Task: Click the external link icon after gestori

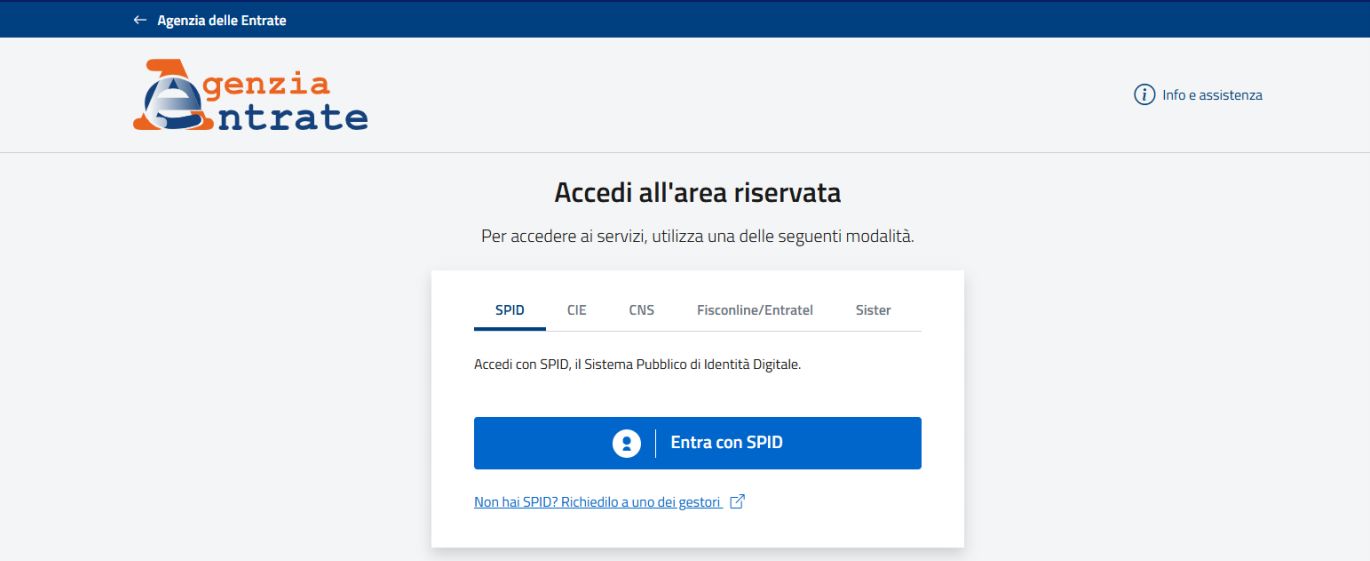Action: click(x=738, y=502)
